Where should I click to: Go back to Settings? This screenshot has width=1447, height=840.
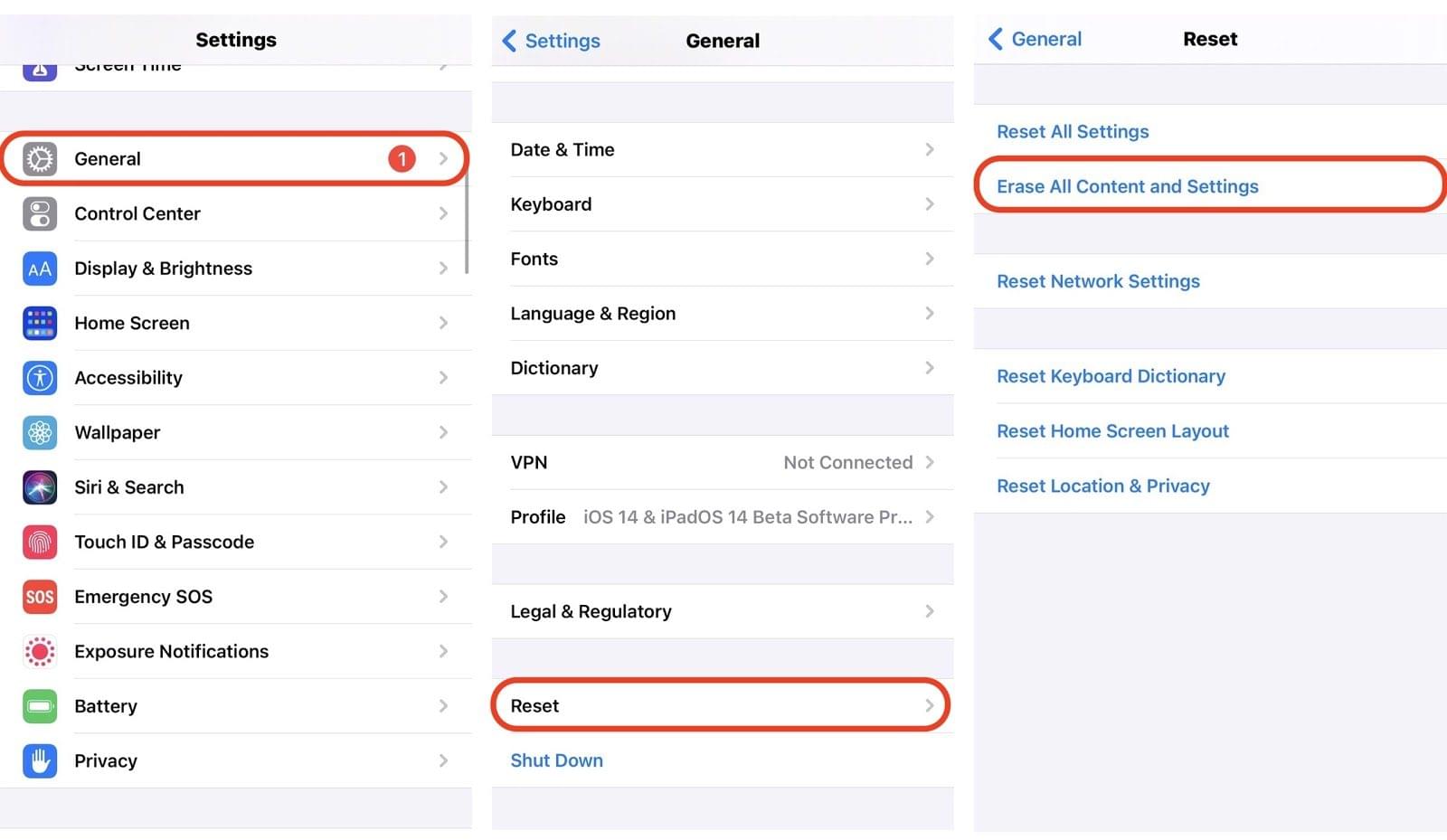pos(551,41)
